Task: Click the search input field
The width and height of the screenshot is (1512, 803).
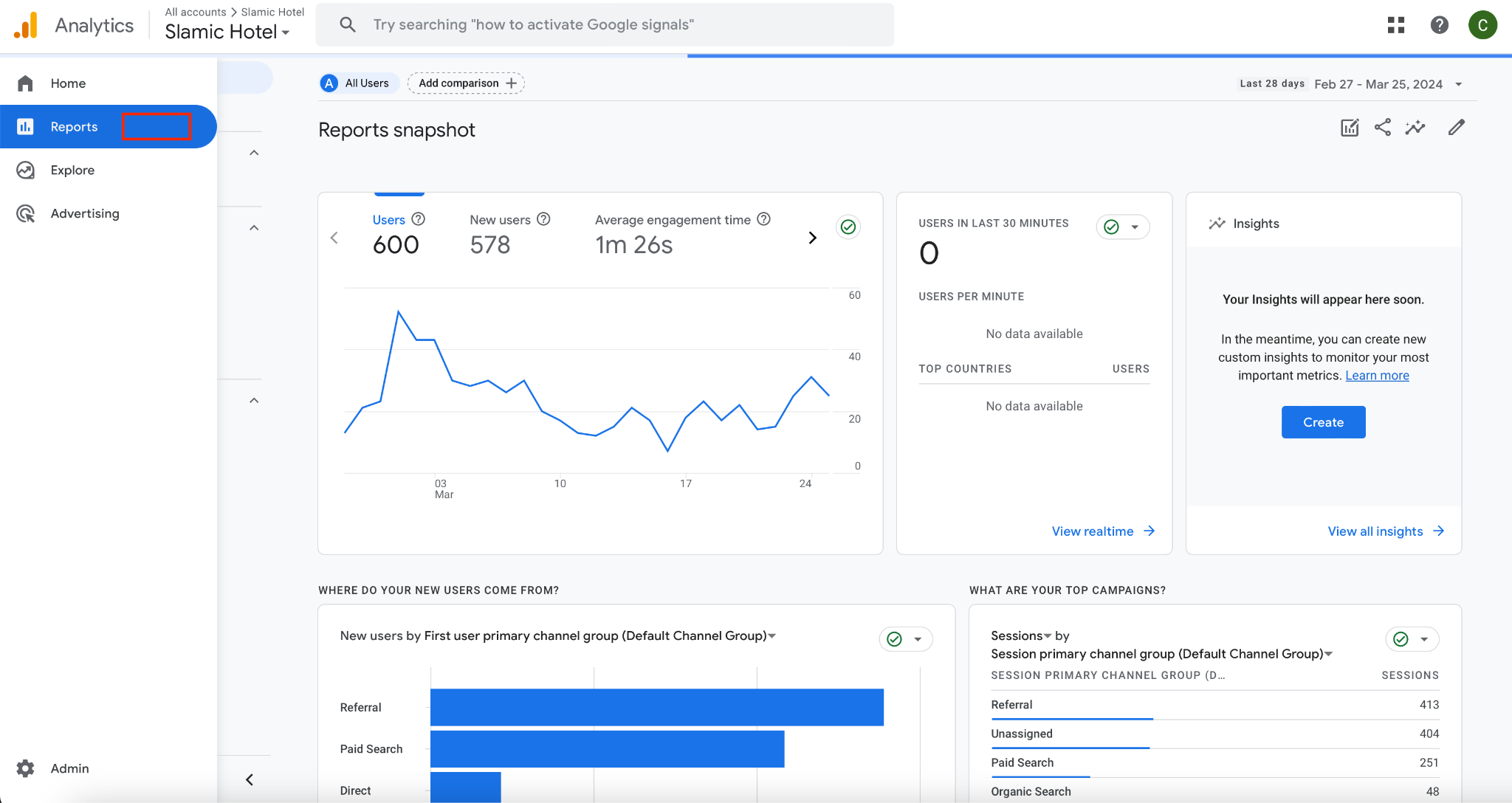Action: [x=605, y=24]
